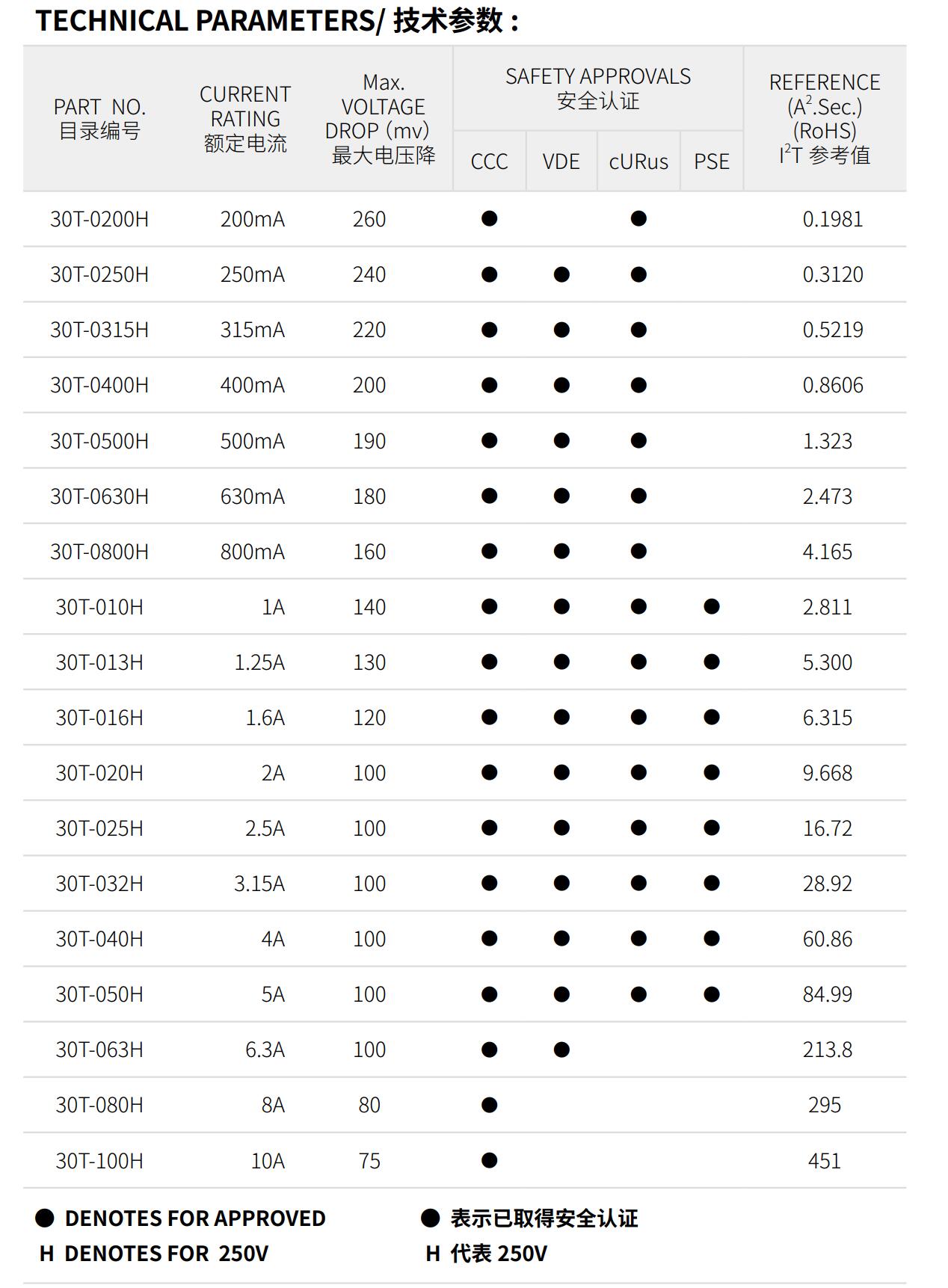Click the VDE approval dot for 30T-0250H
The width and height of the screenshot is (948, 1288).
561,274
